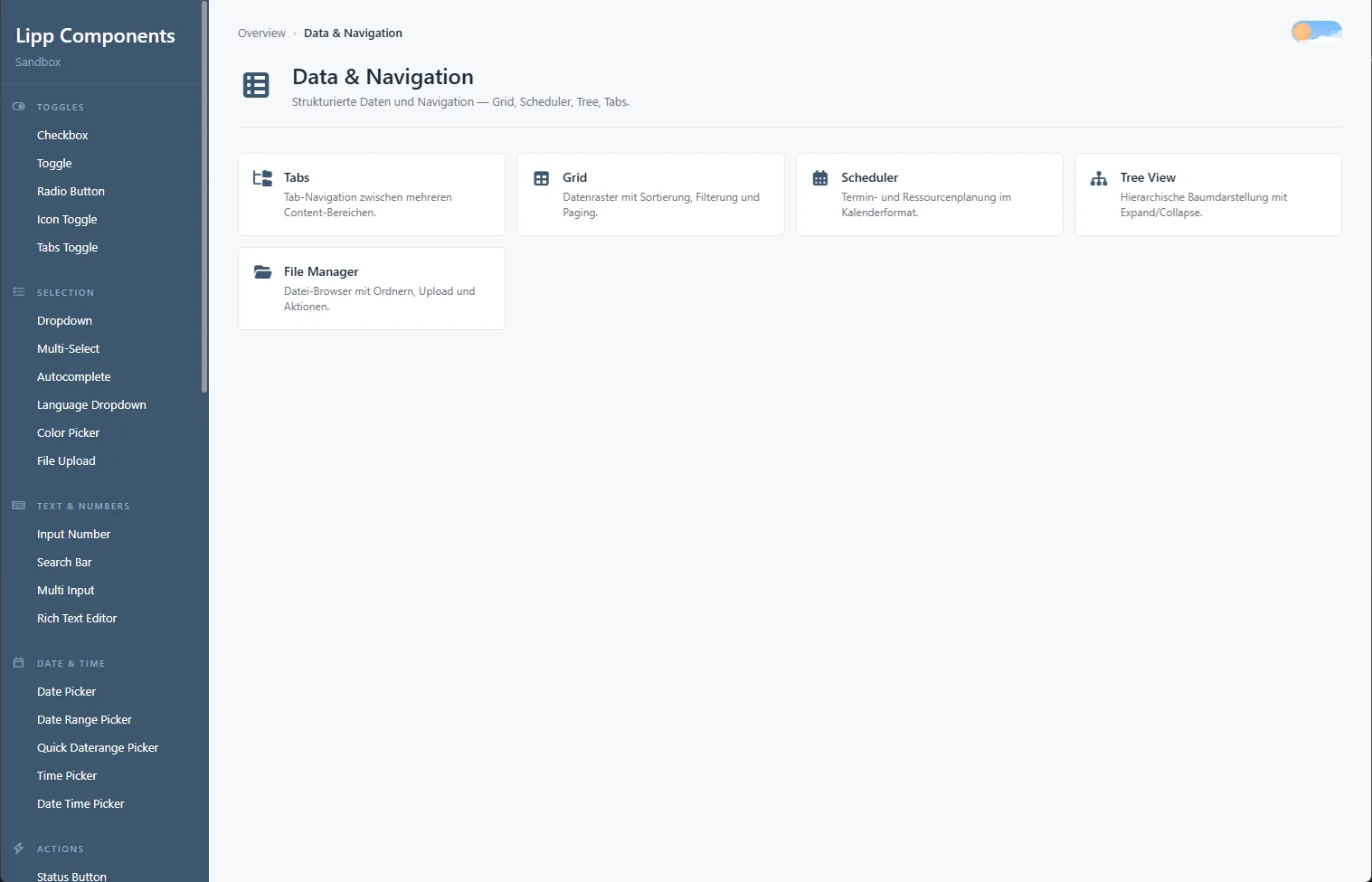Click the Selection section icon in sidebar
The image size is (1372, 882).
pyautogui.click(x=18, y=292)
